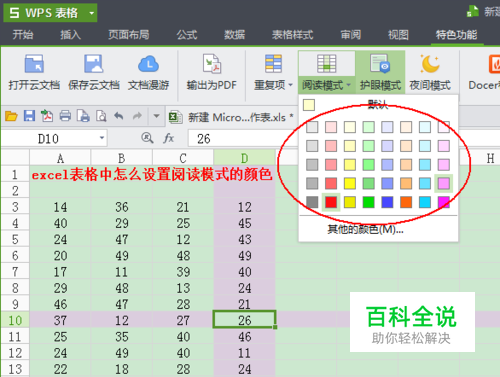Open the 重复项 dropdown arrow
This screenshot has height=377, width=500.
point(290,85)
